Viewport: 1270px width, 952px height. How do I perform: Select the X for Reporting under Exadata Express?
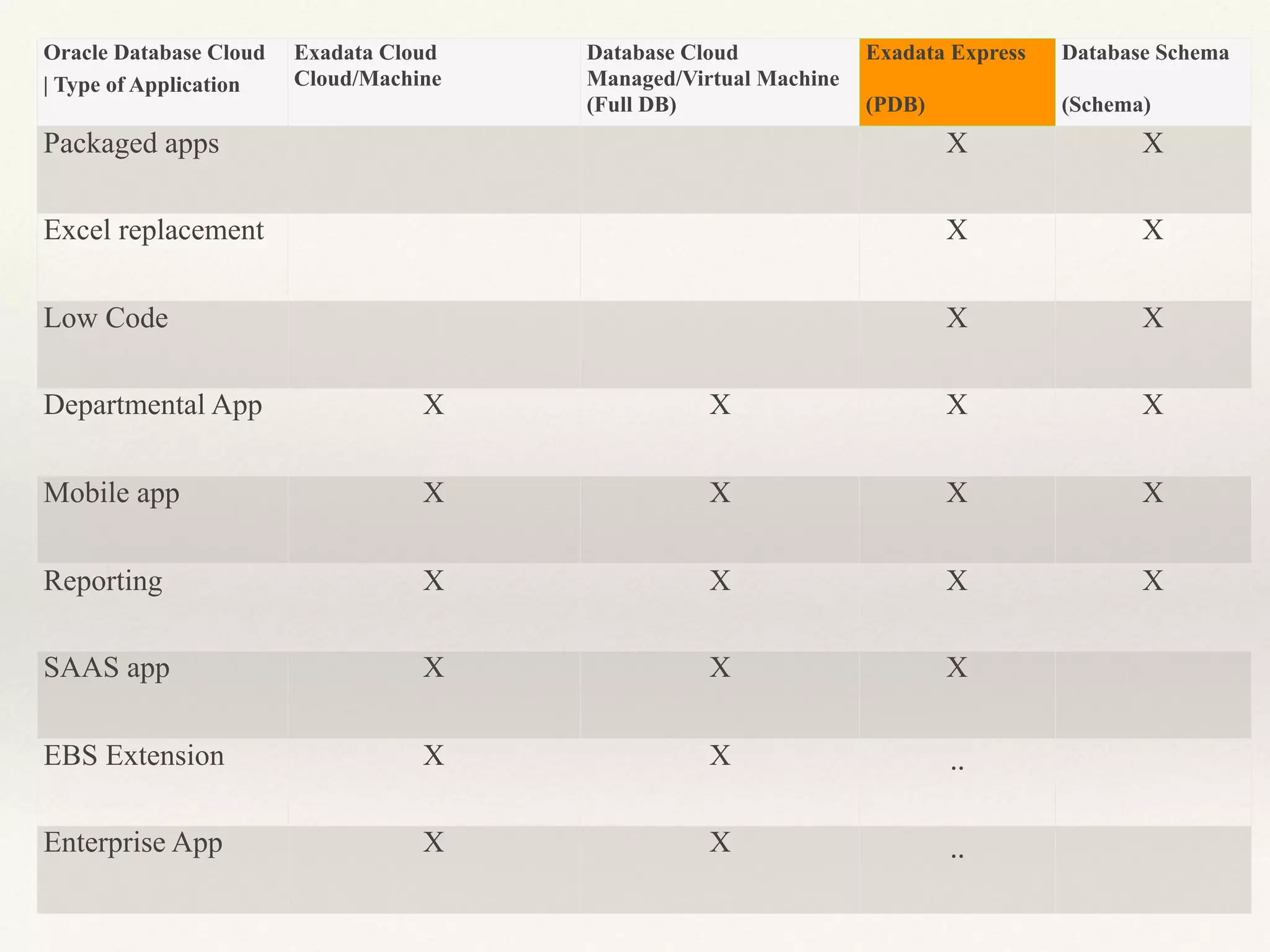957,581
